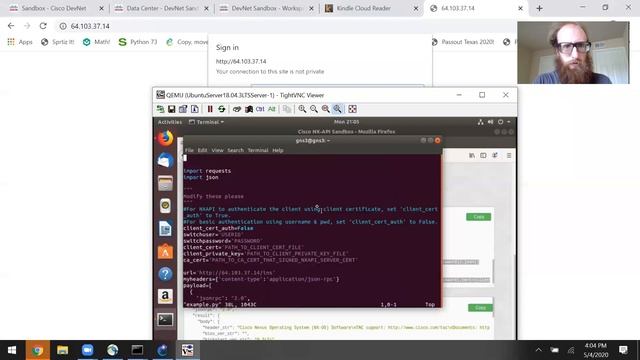
Task: Open the terminal Edit menu
Action: (202, 150)
